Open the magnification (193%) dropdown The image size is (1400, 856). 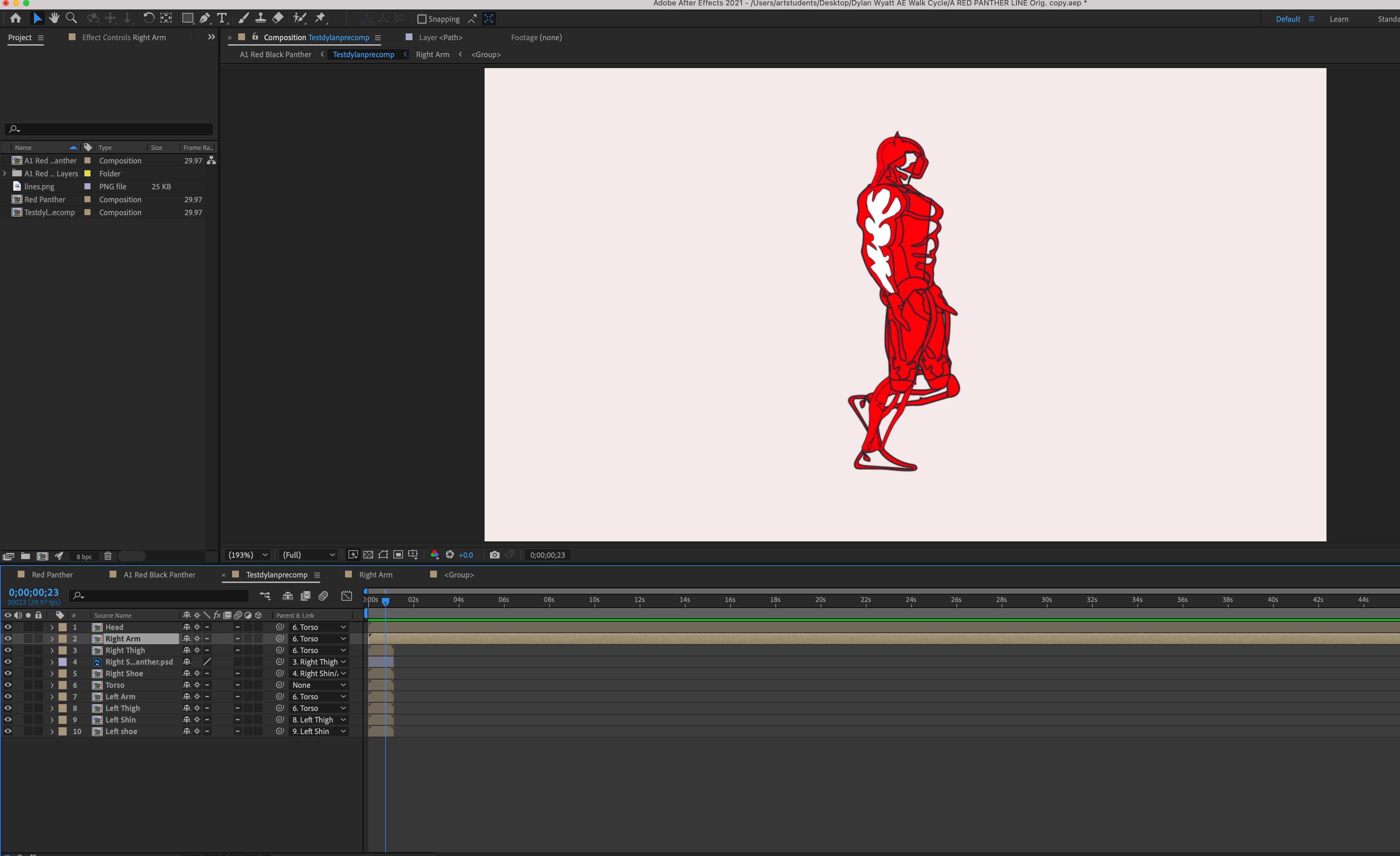tap(248, 555)
